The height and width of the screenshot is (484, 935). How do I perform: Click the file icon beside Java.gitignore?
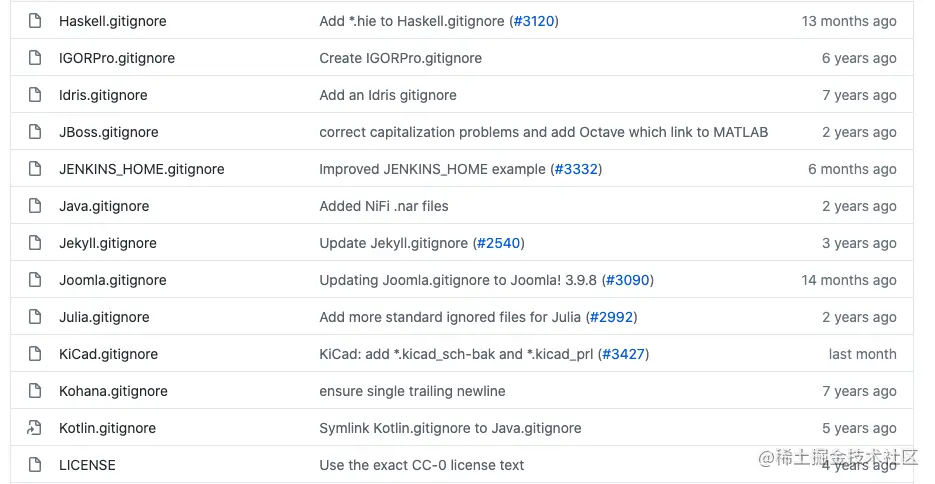[x=35, y=206]
